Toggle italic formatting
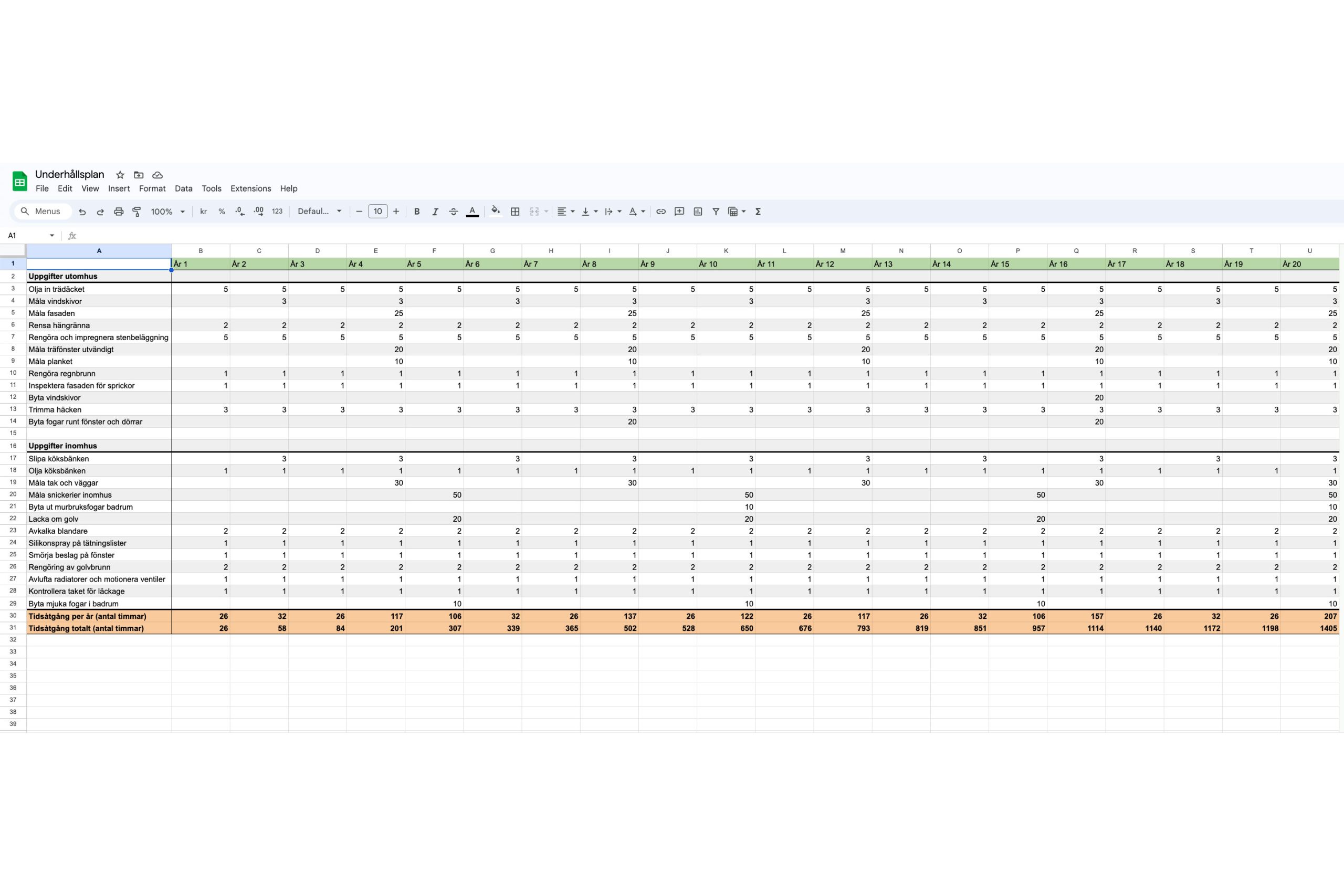This screenshot has width=1344, height=896. pyautogui.click(x=435, y=212)
